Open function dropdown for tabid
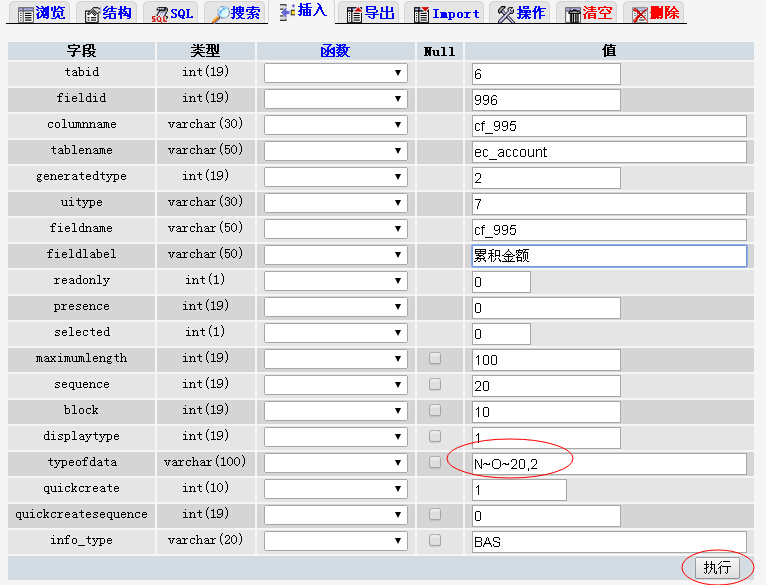The image size is (766, 585). tap(336, 73)
